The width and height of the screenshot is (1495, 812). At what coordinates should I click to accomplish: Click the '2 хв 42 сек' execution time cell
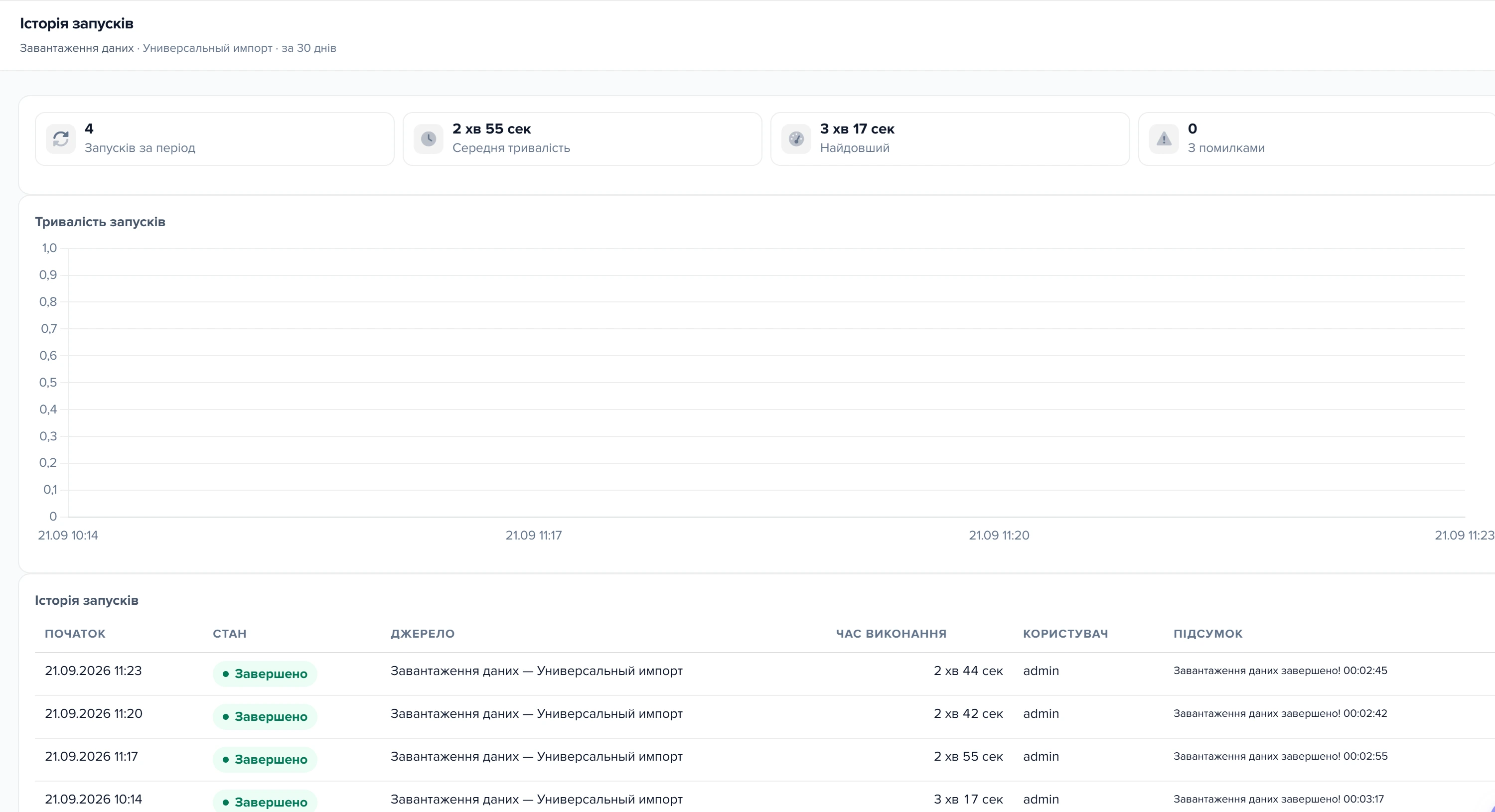(968, 713)
